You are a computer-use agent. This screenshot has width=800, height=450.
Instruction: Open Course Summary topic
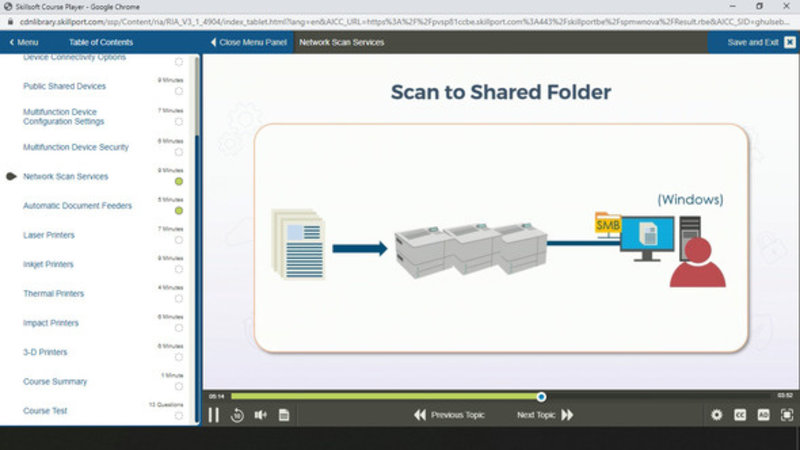point(55,382)
